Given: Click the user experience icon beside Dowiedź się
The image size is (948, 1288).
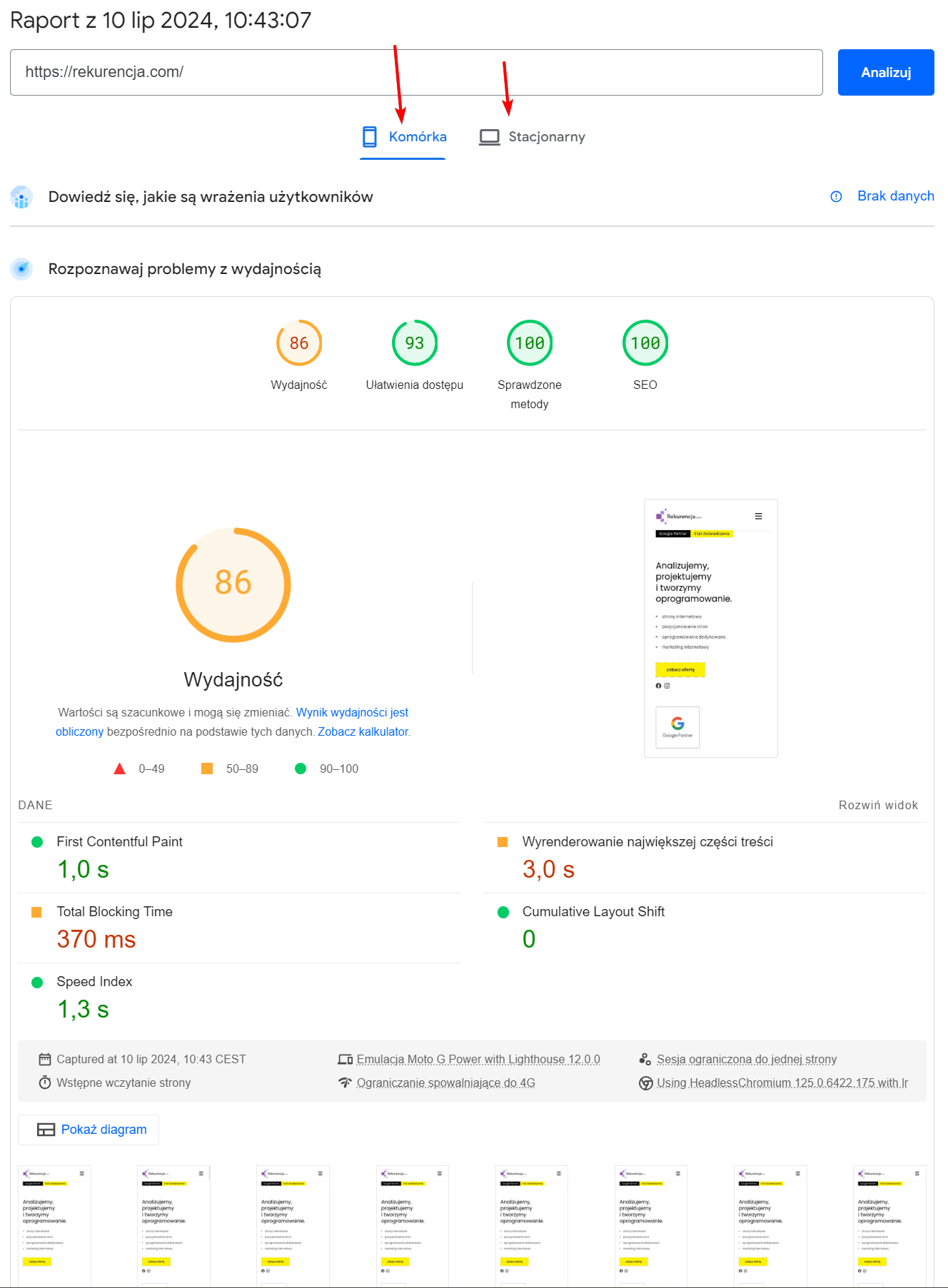Looking at the screenshot, I should pos(22,197).
